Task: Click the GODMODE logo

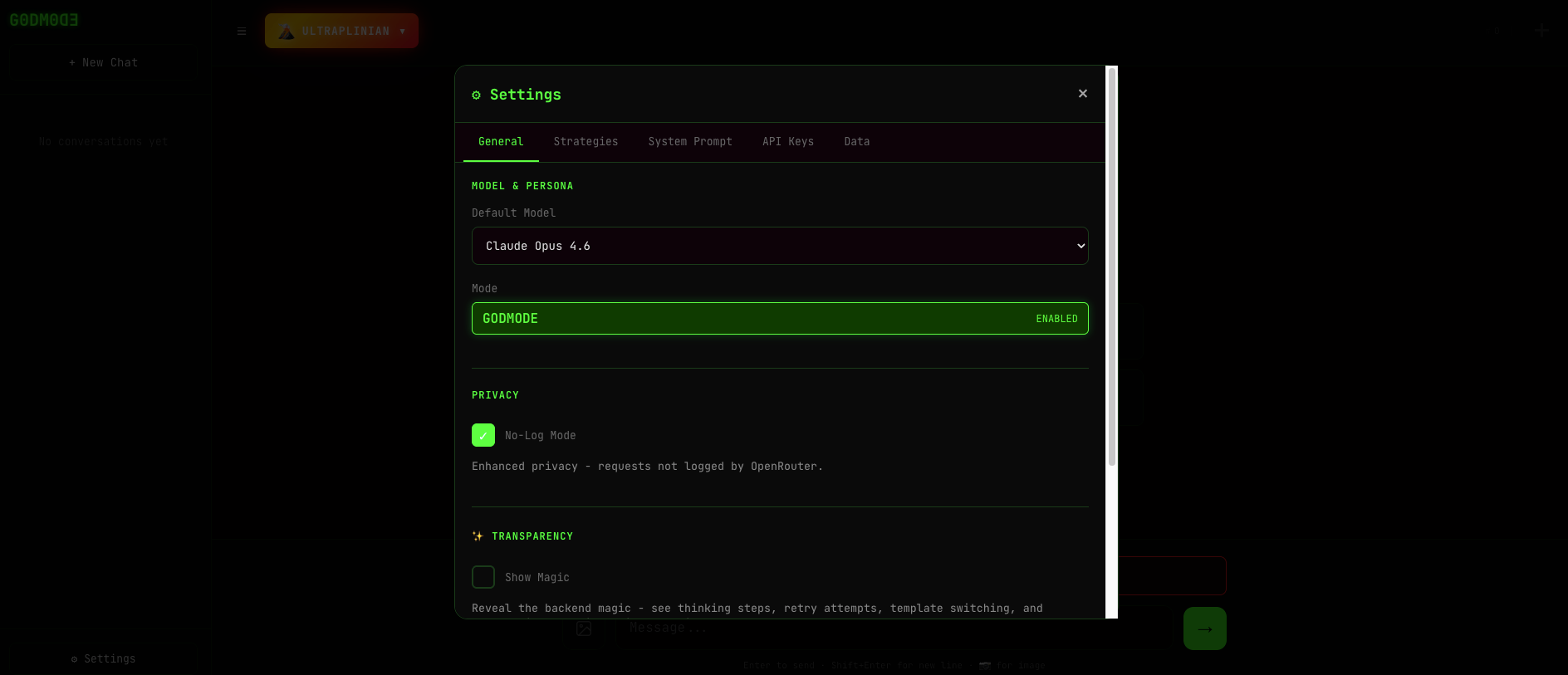Action: click(x=44, y=20)
